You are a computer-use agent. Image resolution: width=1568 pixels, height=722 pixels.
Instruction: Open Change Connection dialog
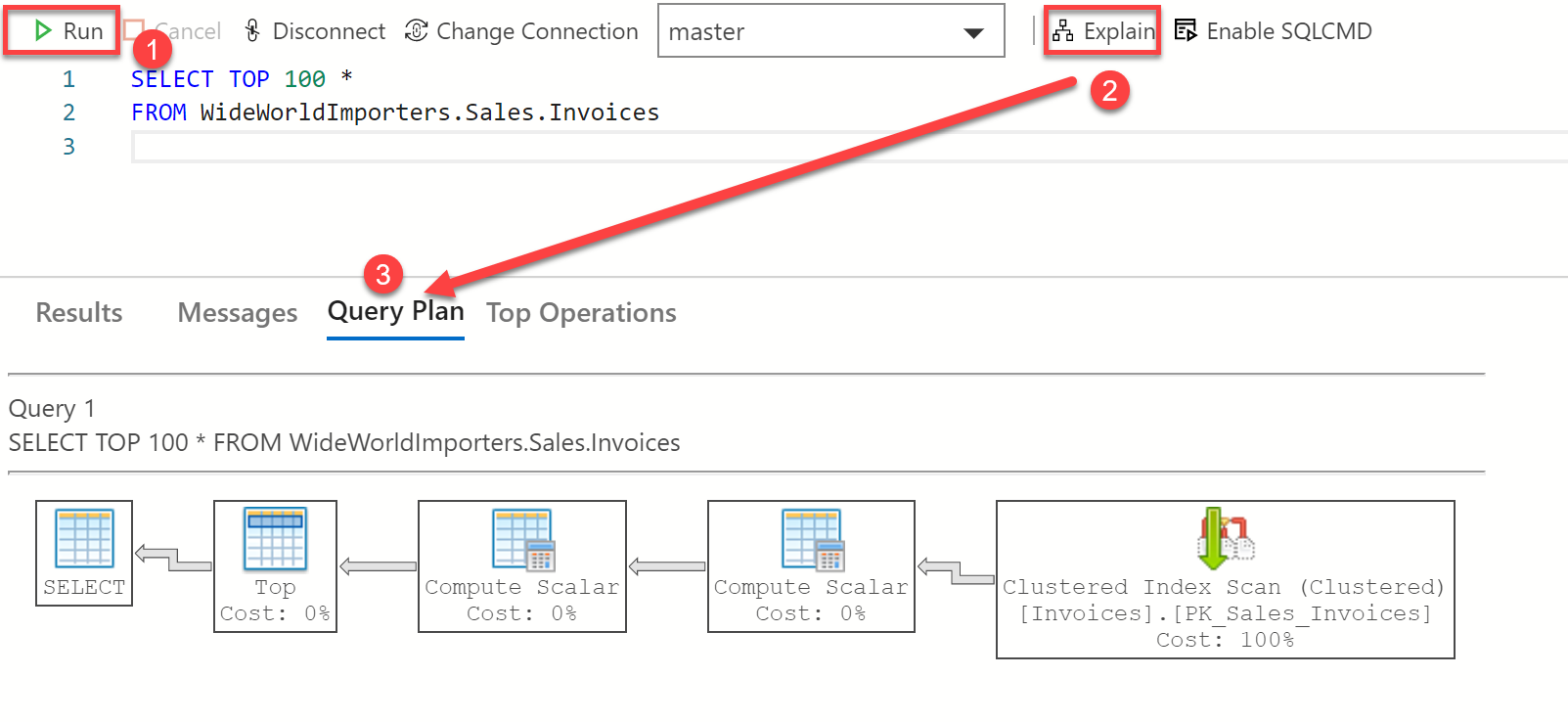click(521, 31)
